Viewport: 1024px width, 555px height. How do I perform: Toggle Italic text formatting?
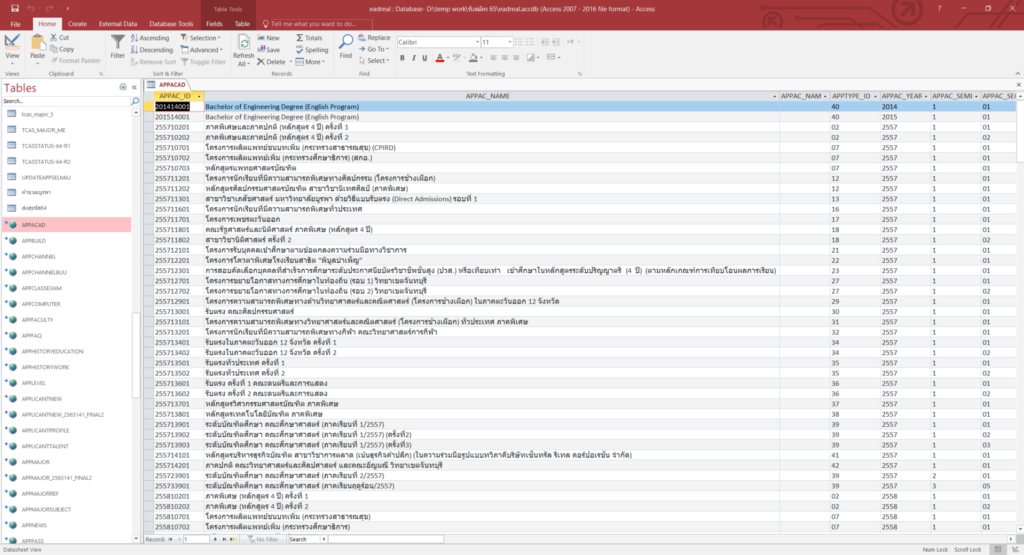[414, 59]
